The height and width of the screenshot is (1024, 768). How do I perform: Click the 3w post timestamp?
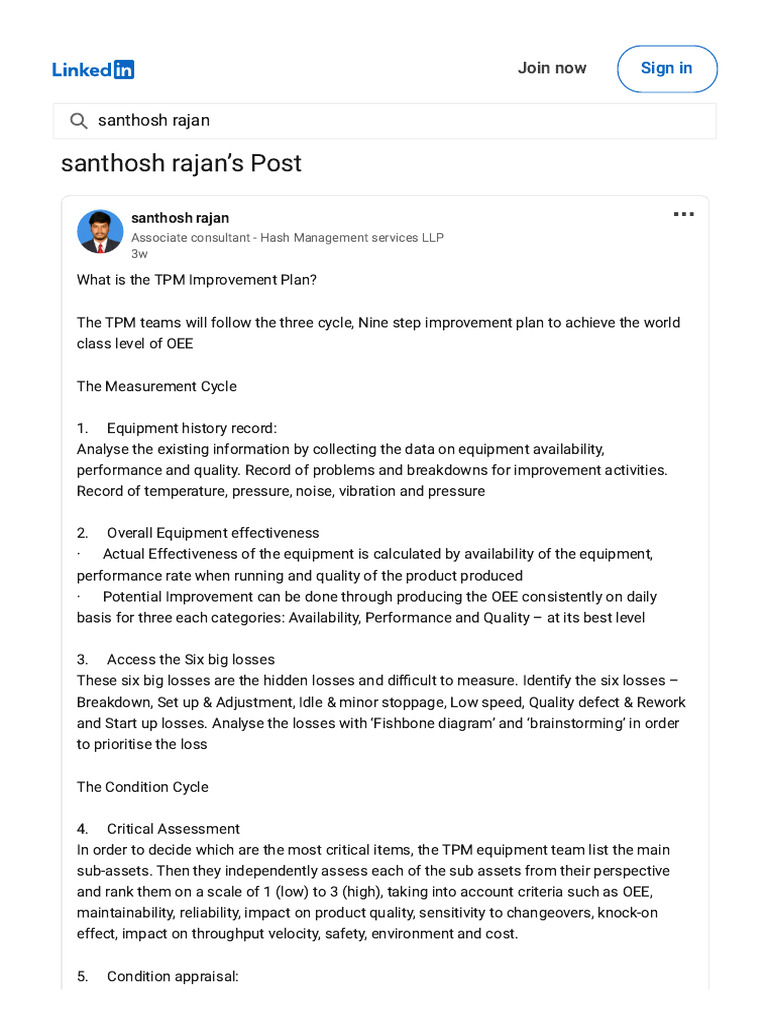(139, 254)
